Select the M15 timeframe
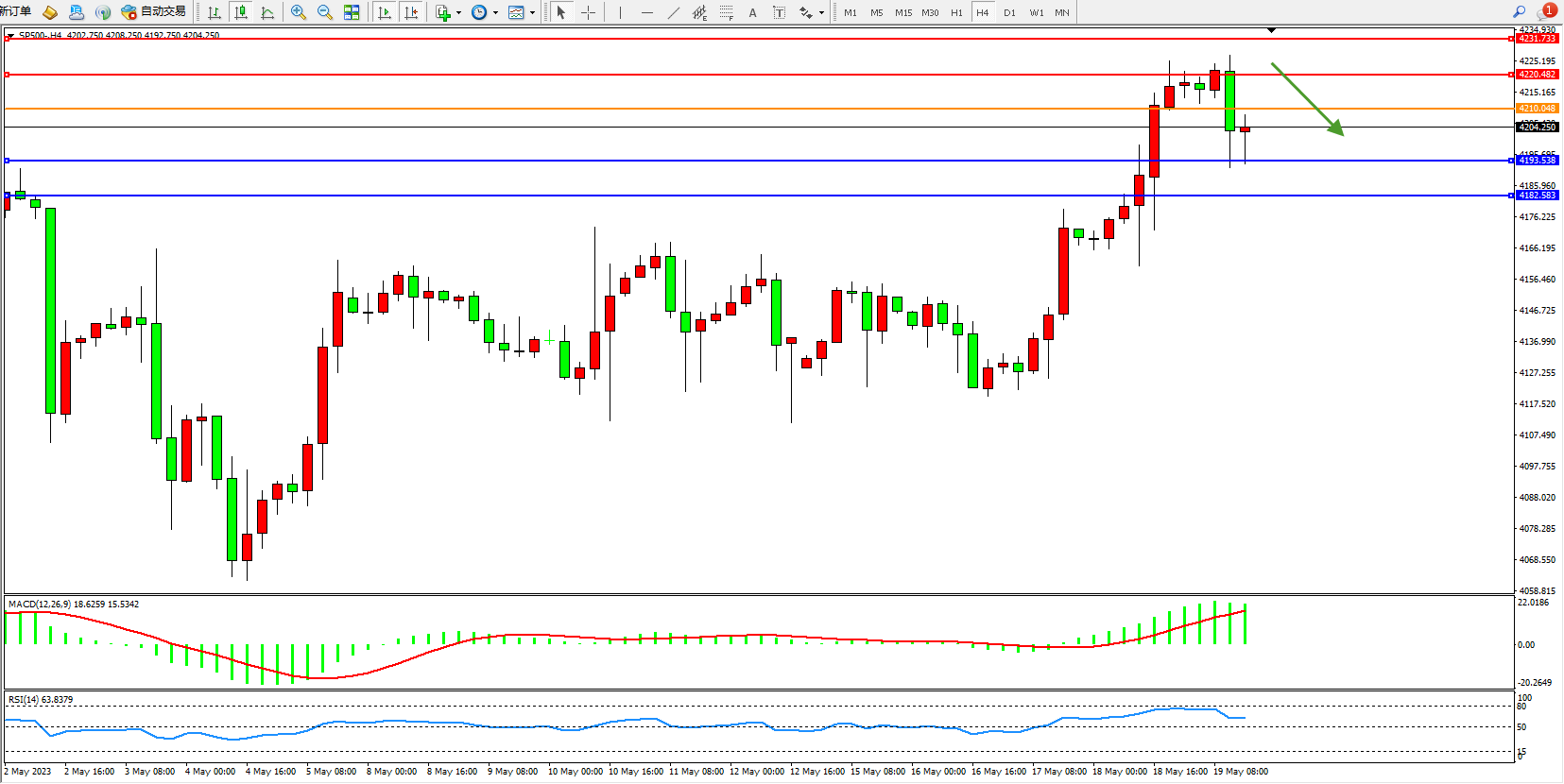Image resolution: width=1564 pixels, height=784 pixels. coord(903,12)
